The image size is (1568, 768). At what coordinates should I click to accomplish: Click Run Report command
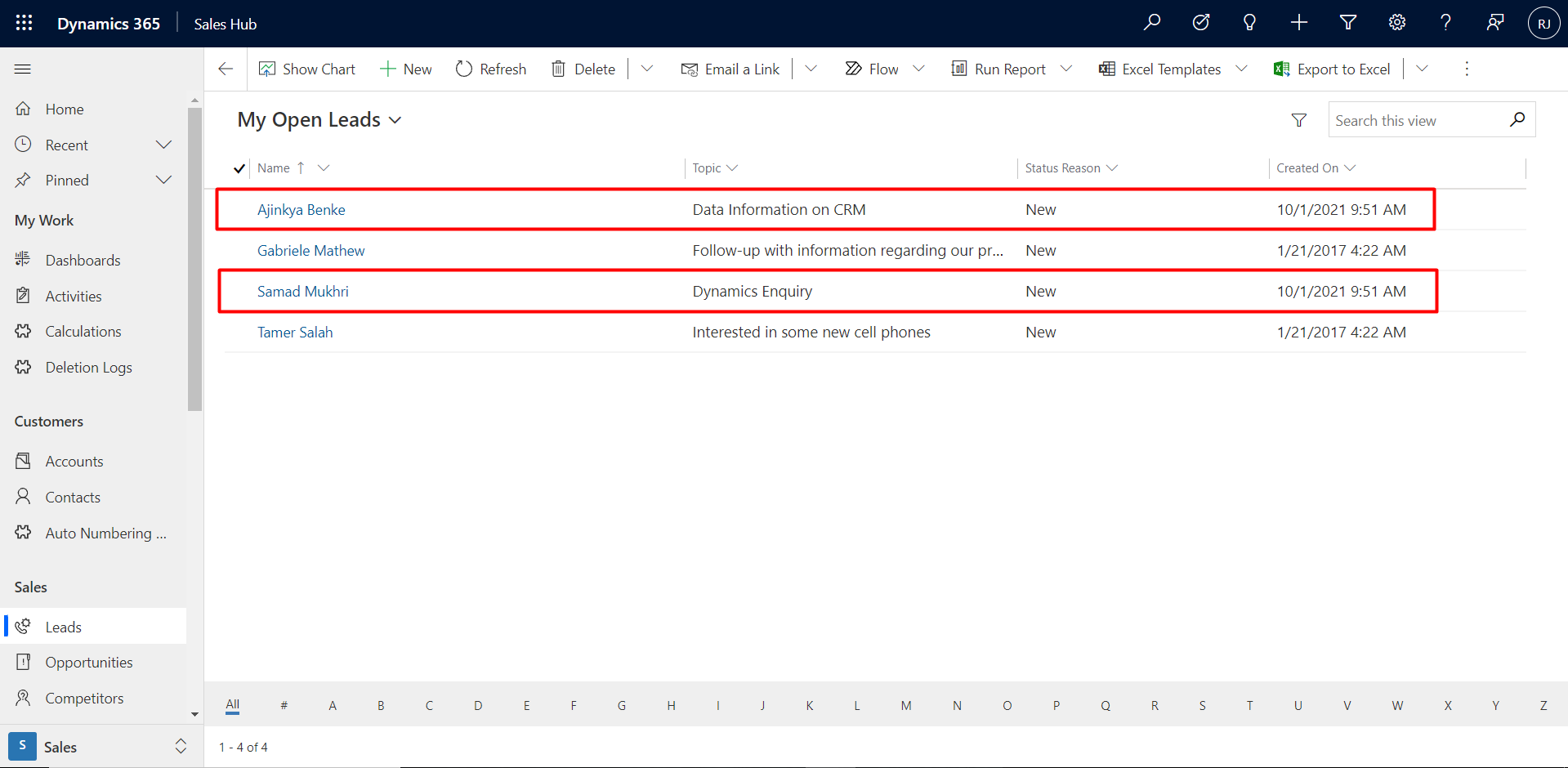coord(998,69)
